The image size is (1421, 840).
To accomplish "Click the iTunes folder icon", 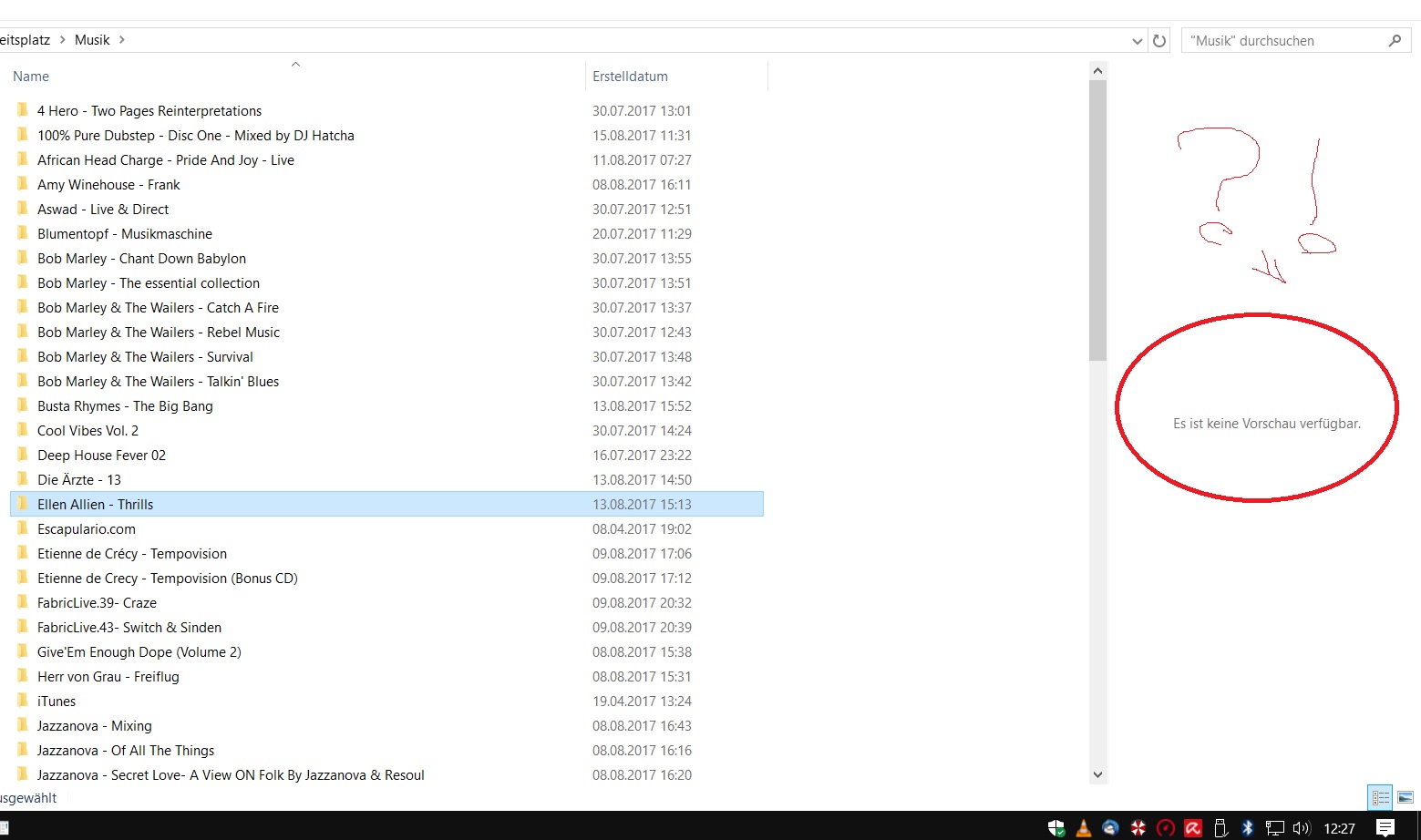I will (23, 701).
